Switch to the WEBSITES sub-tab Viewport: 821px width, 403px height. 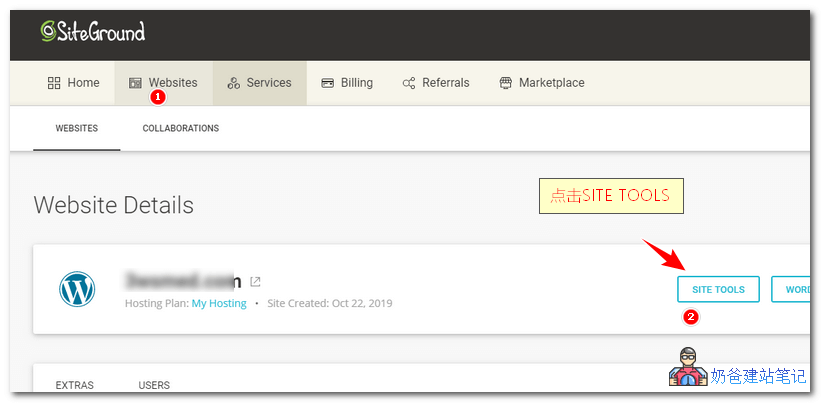tap(76, 129)
